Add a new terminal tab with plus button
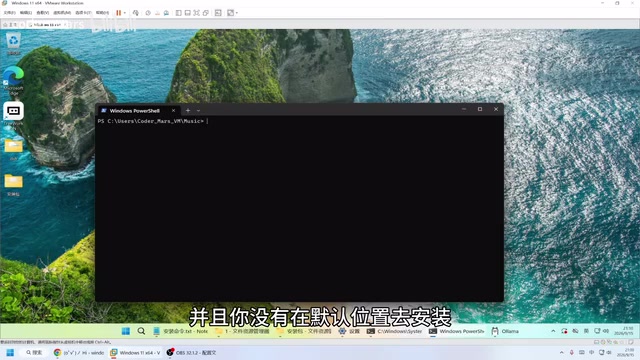The height and width of the screenshot is (360, 640). point(188,110)
